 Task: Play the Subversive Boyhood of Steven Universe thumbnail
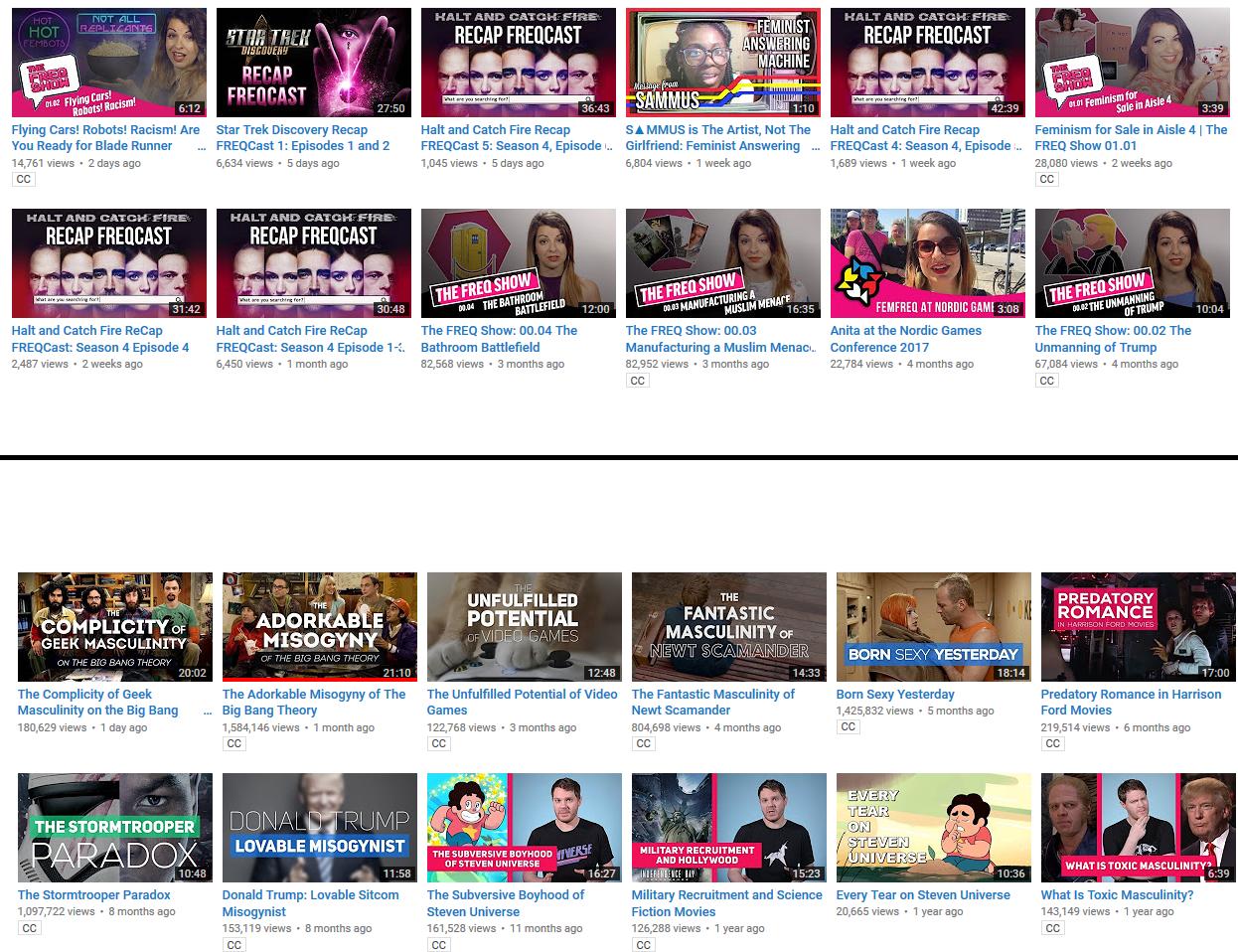click(x=525, y=828)
